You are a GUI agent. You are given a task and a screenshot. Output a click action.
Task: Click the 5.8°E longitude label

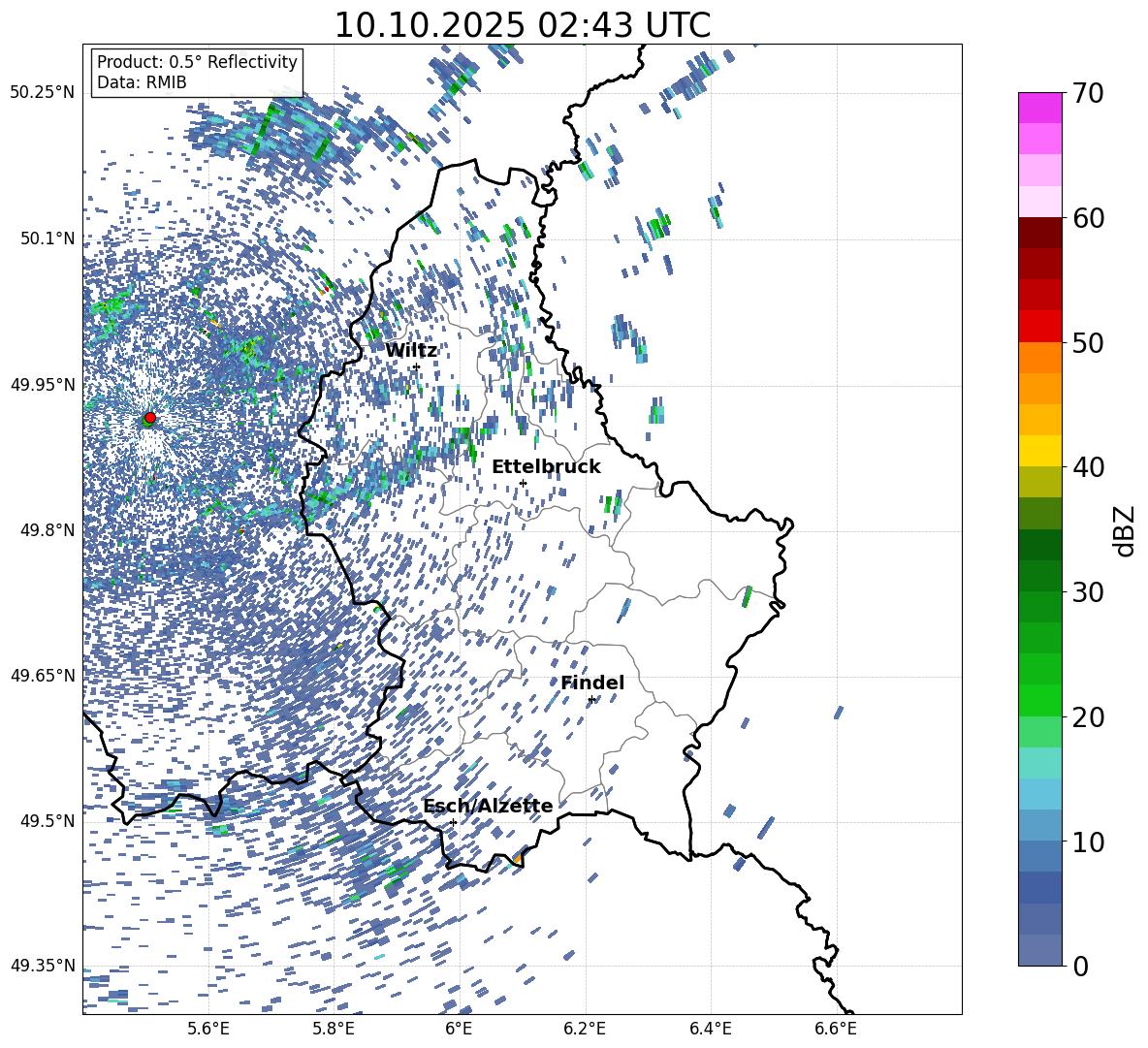[334, 1029]
